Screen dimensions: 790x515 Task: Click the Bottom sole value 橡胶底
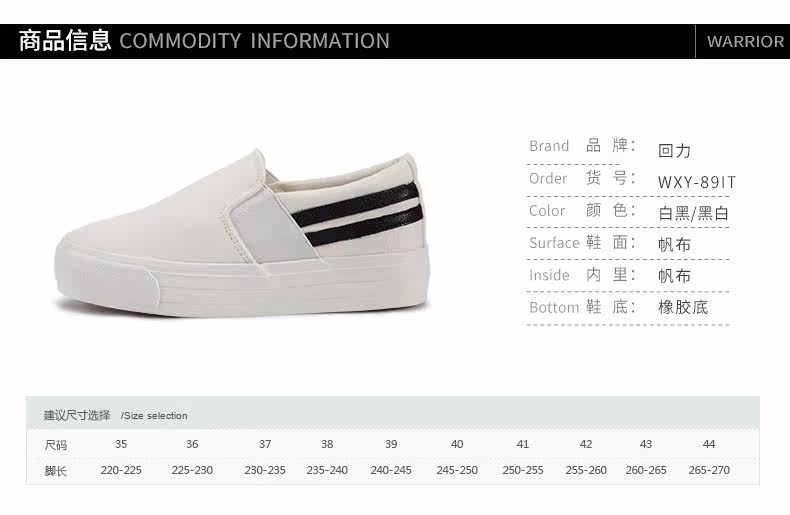(683, 307)
